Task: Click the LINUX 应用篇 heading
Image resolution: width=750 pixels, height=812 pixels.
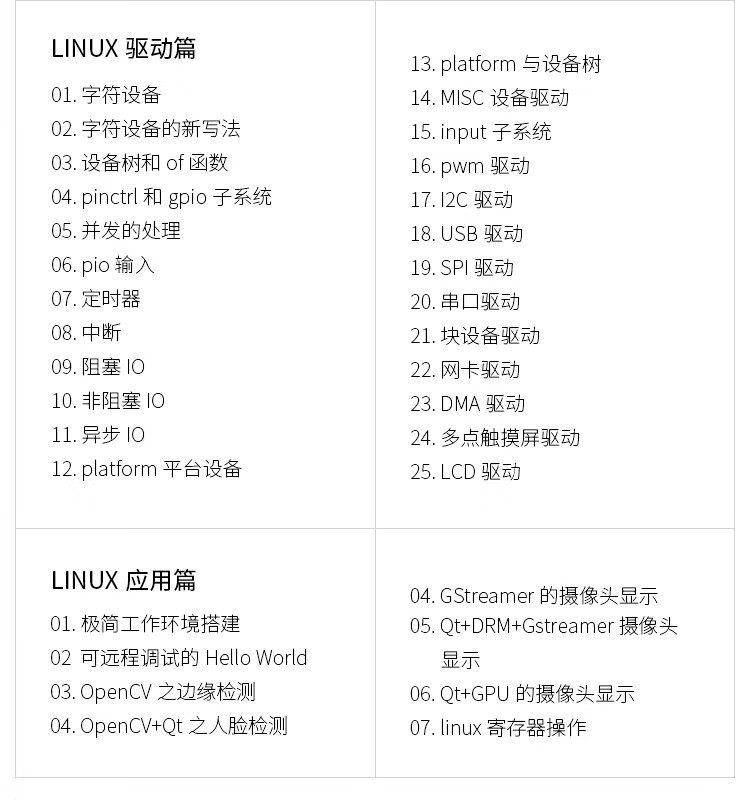Action: [x=124, y=581]
